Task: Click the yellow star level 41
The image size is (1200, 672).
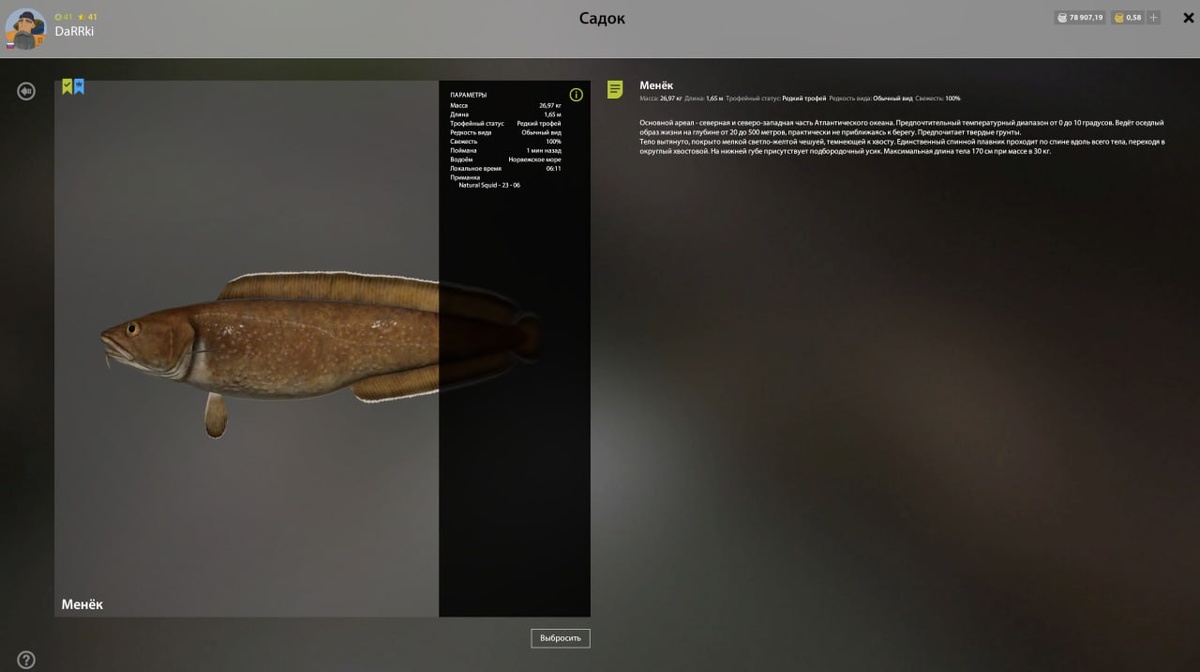Action: [x=87, y=17]
